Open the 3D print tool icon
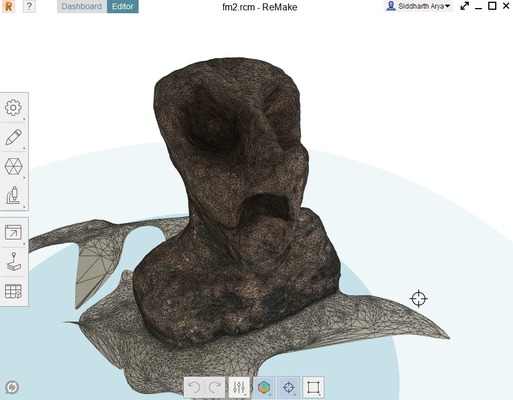The image size is (513, 400). tap(13, 262)
